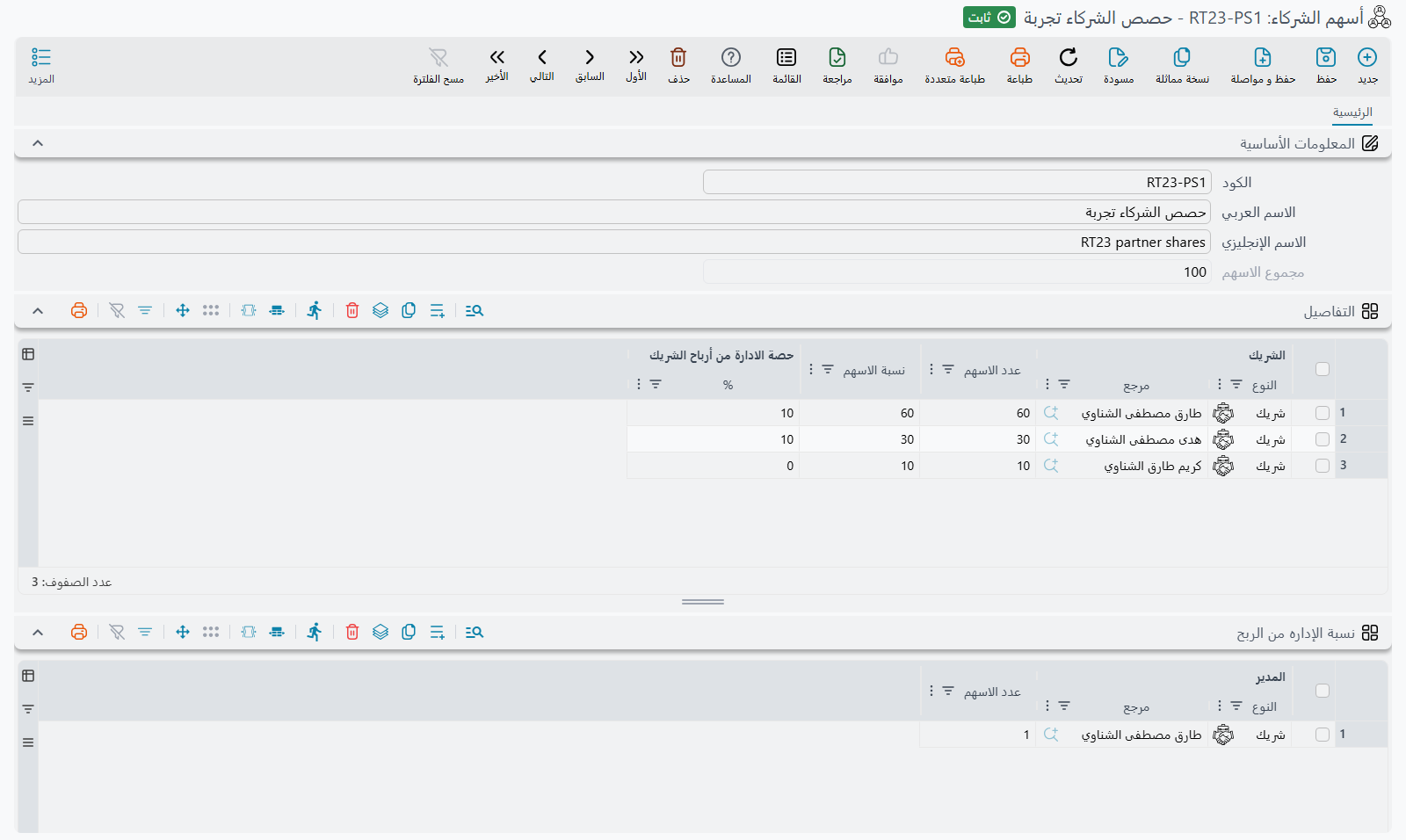This screenshot has width=1406, height=840.
Task: Open the % column options menu
Action: pyautogui.click(x=639, y=384)
